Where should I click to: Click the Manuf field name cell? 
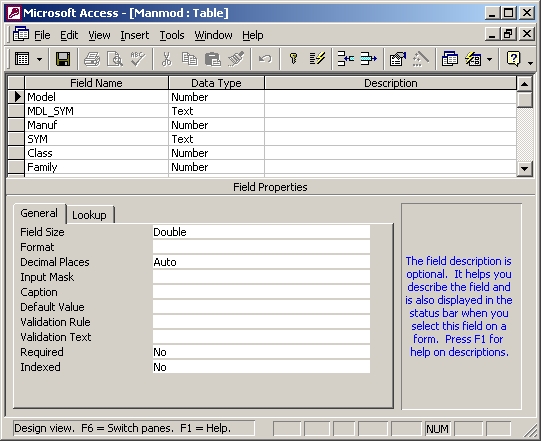coord(96,125)
